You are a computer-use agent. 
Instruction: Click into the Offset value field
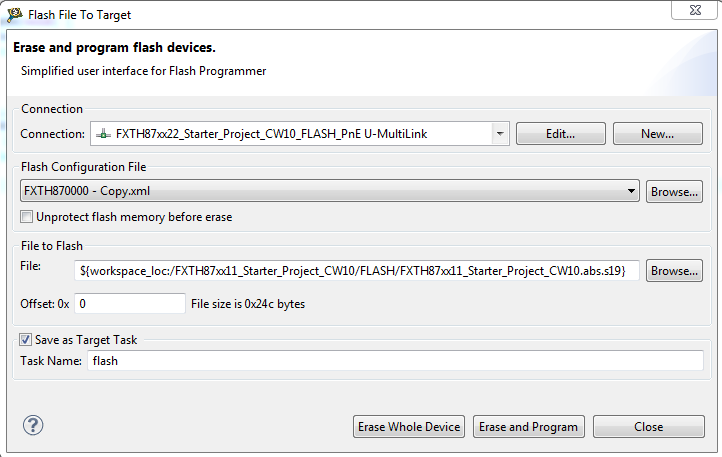[x=130, y=304]
